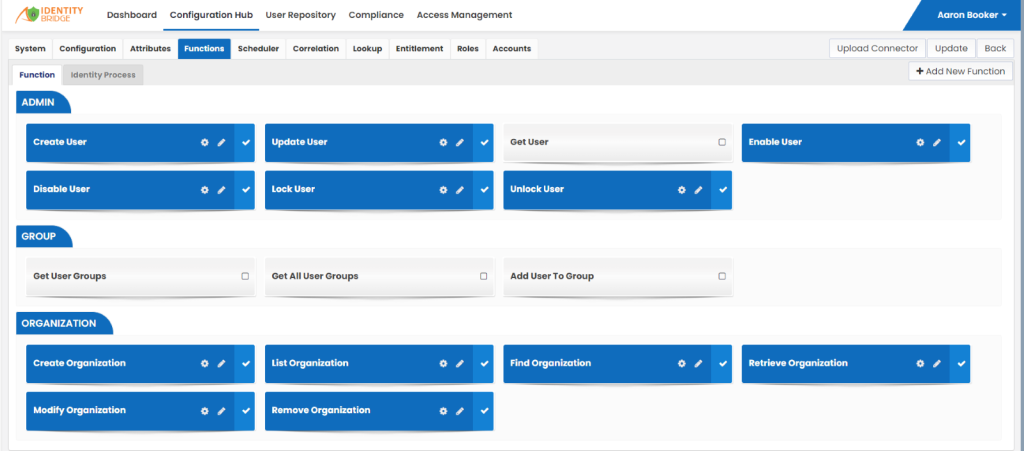Open gear settings for Find Organization
1024x451 pixels.
[x=682, y=364]
